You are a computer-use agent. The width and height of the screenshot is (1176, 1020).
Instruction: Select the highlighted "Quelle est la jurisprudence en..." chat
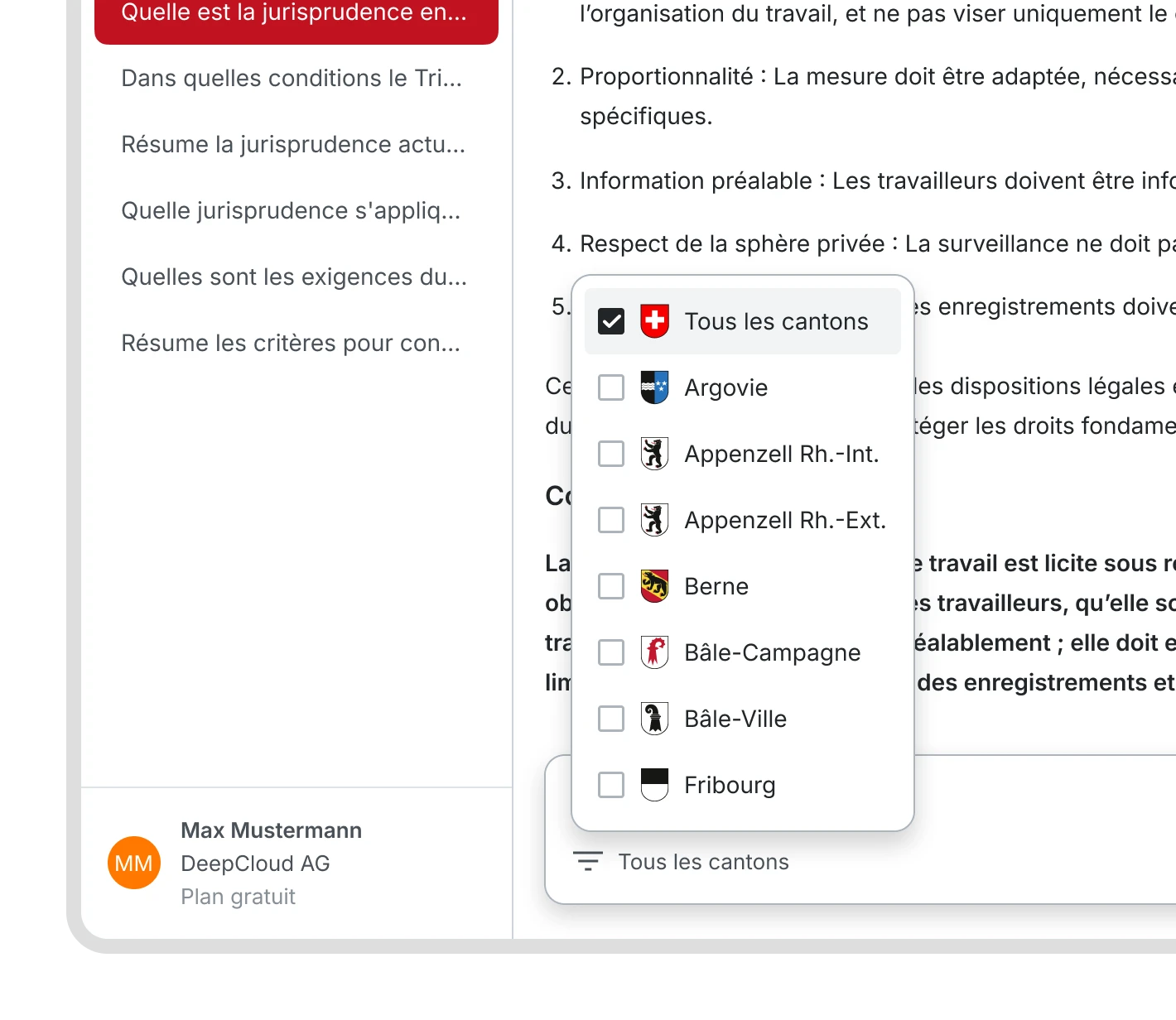pyautogui.click(x=296, y=15)
